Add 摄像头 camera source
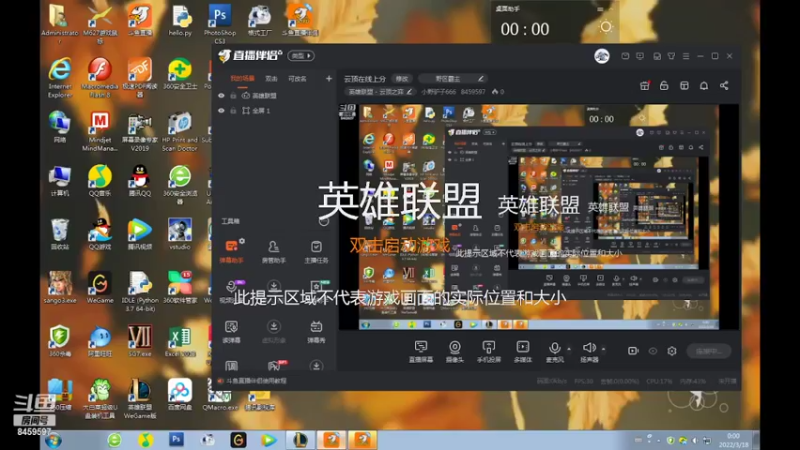The width and height of the screenshot is (800, 450). [x=455, y=351]
